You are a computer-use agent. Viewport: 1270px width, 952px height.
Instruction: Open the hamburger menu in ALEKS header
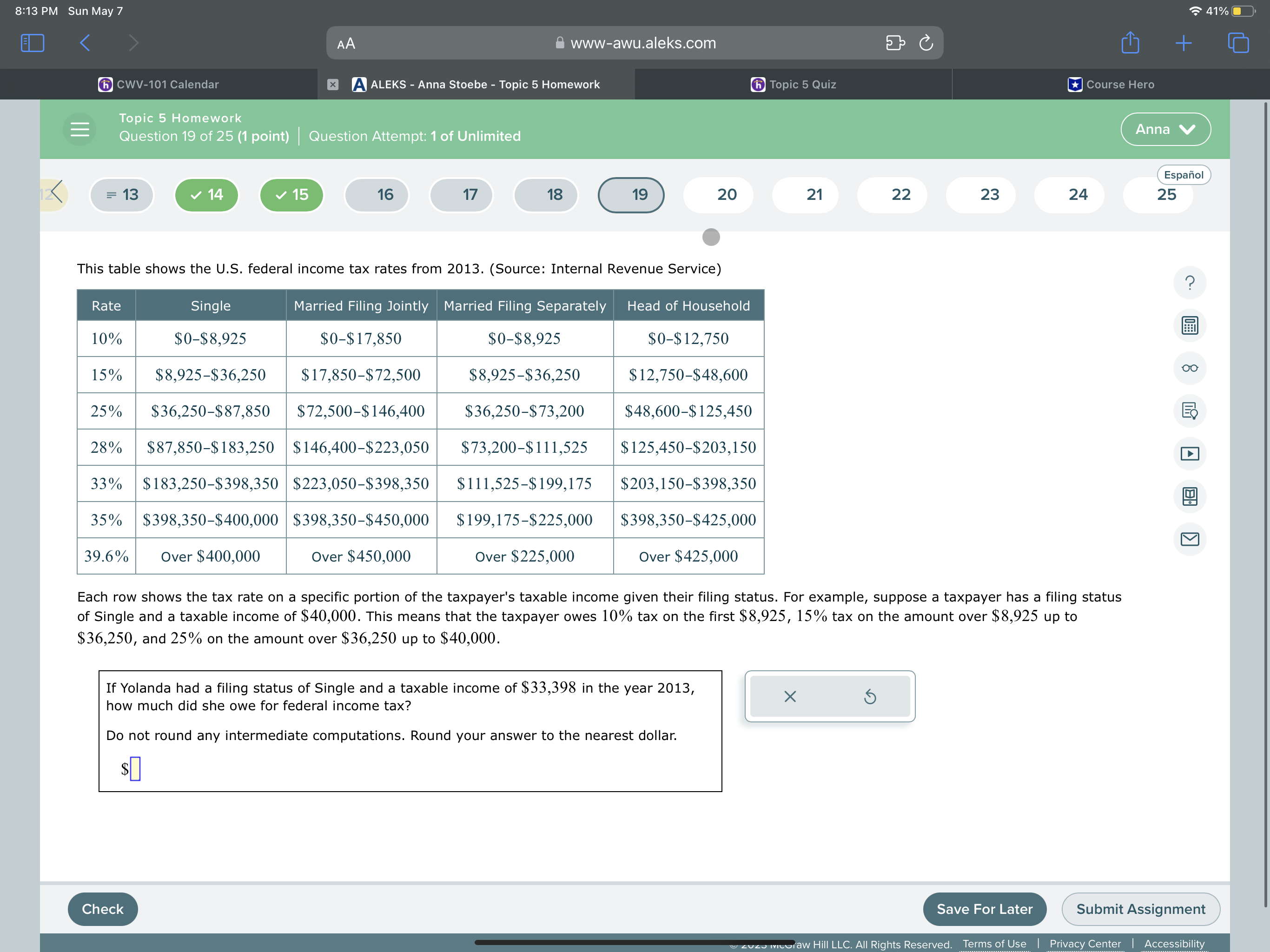pos(79,129)
